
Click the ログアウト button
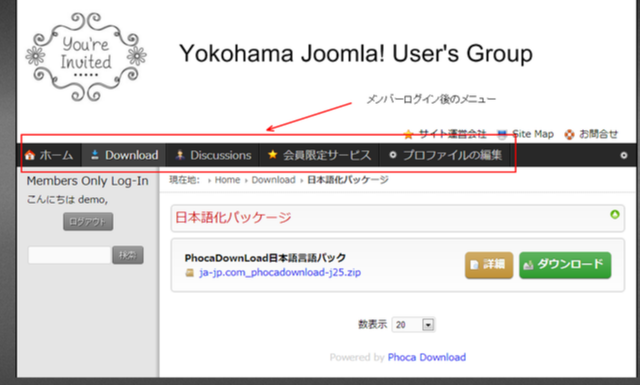point(88,222)
